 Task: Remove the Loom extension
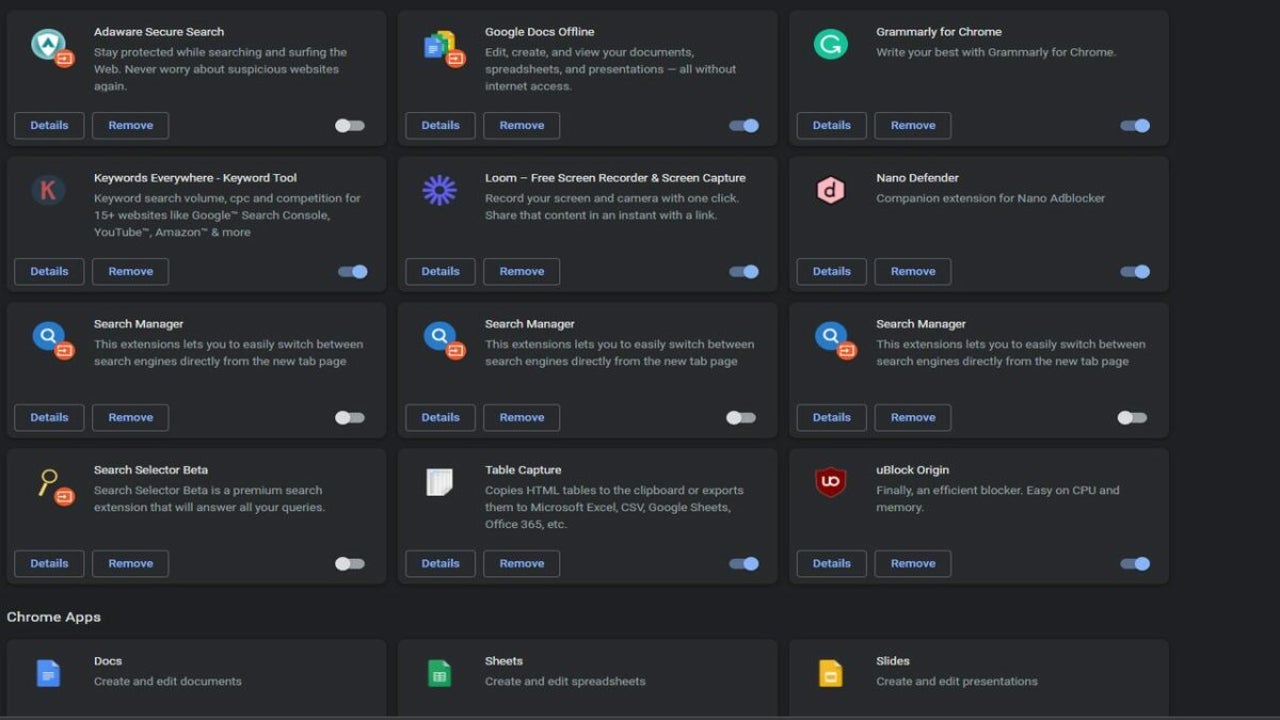point(521,272)
